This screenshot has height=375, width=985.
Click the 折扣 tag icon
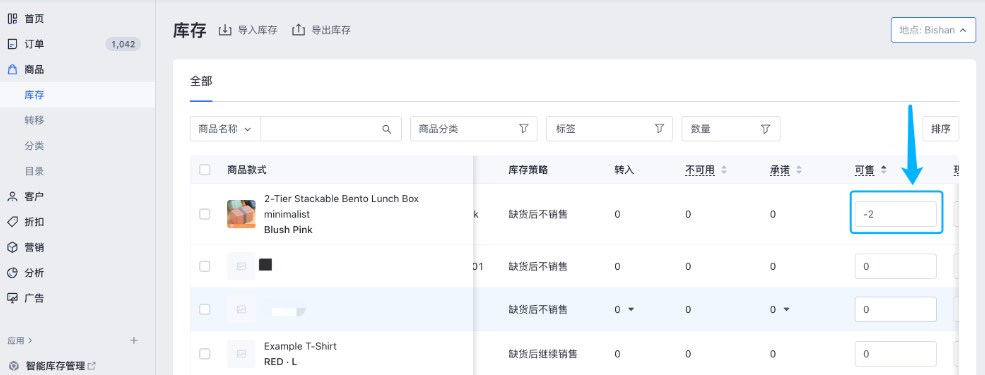[12, 222]
